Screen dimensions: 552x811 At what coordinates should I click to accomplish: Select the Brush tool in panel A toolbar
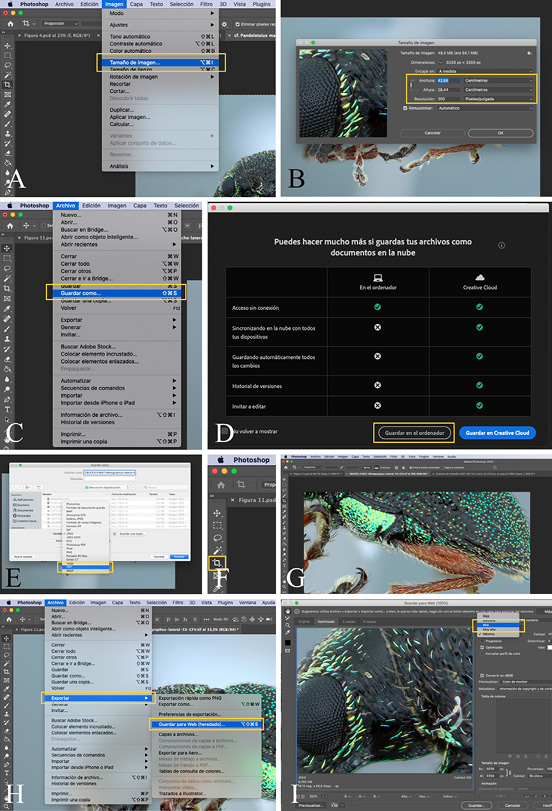(8, 124)
